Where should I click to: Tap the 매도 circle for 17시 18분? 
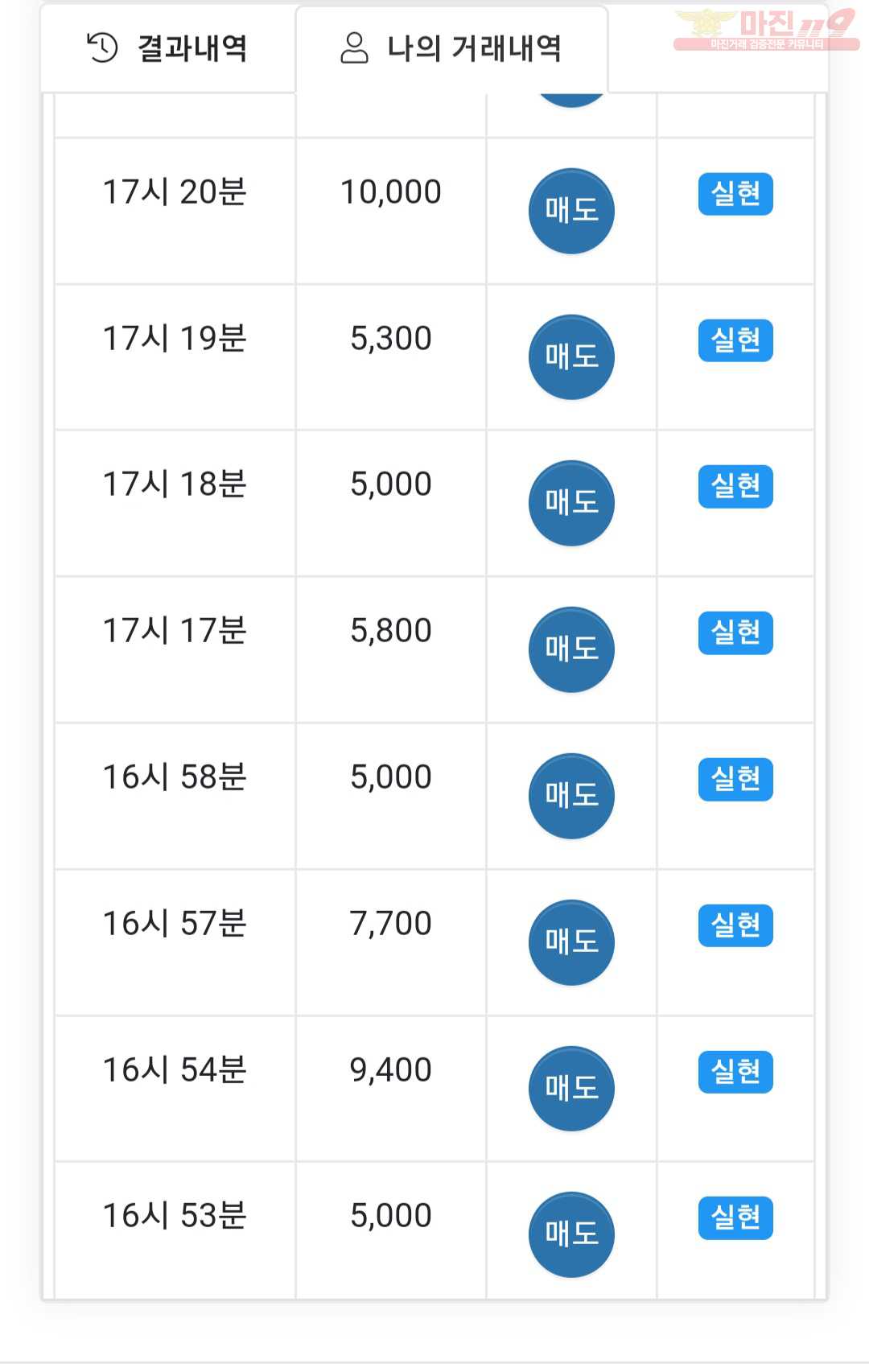(571, 503)
